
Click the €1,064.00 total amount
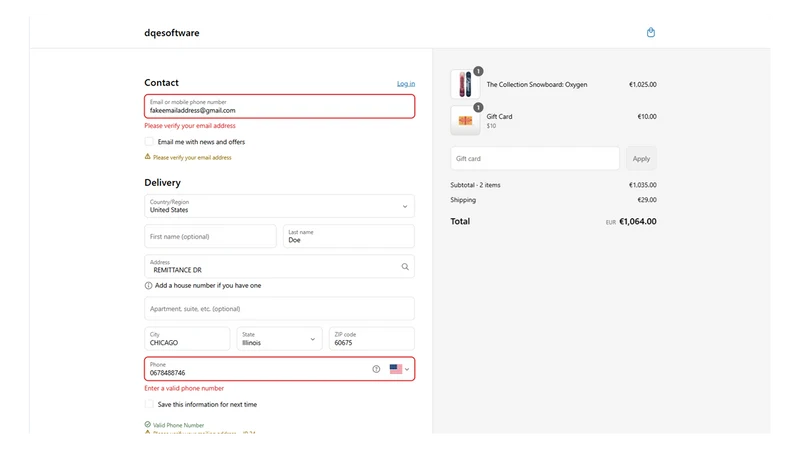[638, 221]
